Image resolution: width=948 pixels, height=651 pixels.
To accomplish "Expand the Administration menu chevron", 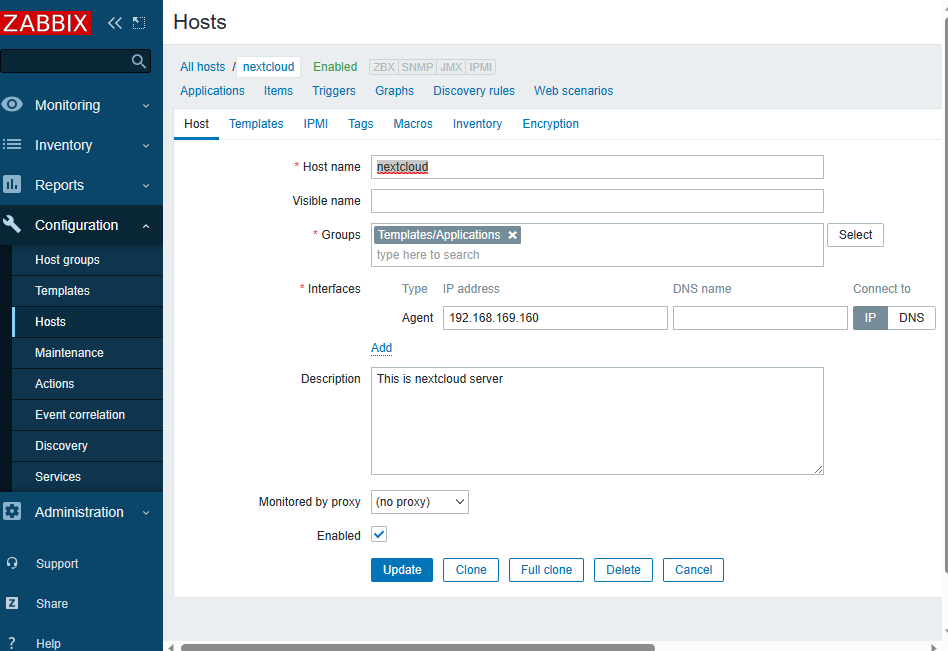I will click(x=146, y=513).
